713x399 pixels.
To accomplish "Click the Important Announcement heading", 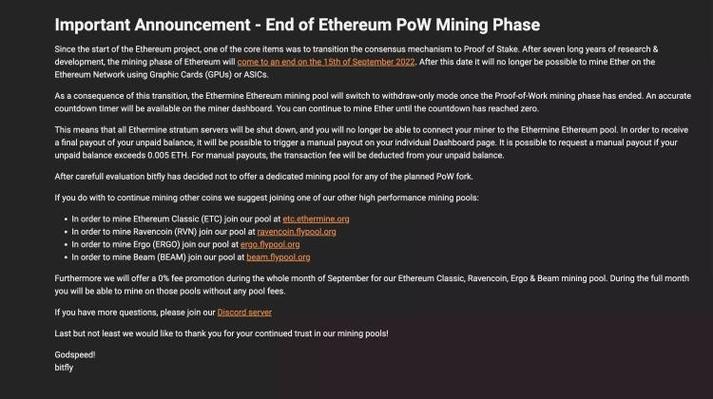I will click(x=297, y=25).
